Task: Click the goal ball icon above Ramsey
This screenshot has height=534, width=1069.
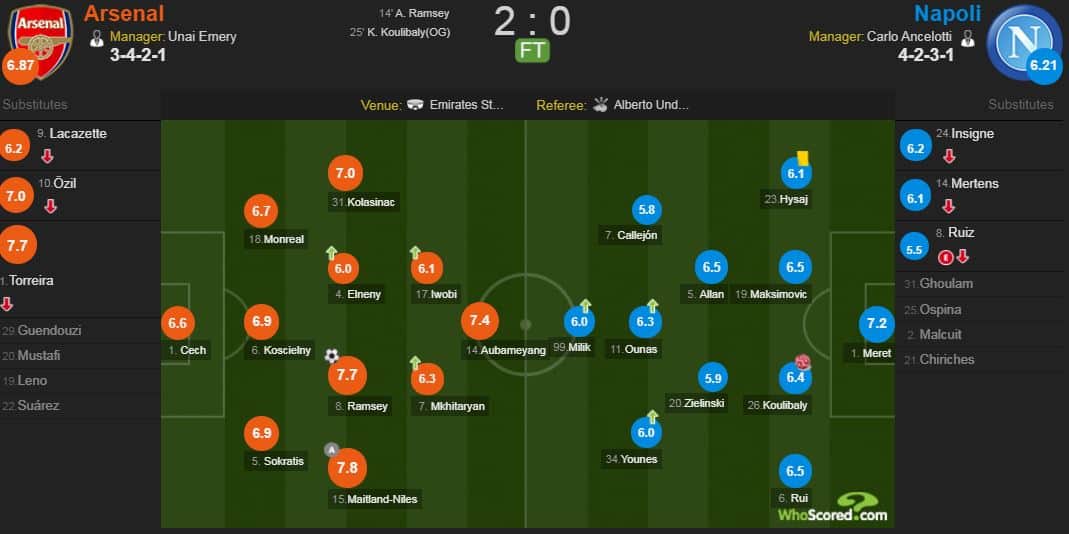Action: pos(332,355)
